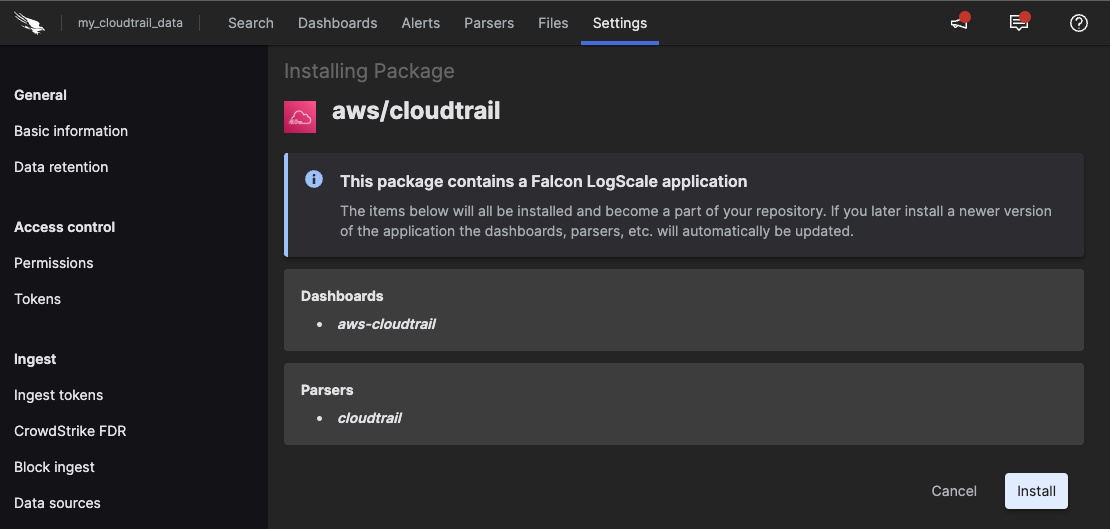Cancel the package installation
This screenshot has width=1110, height=529.
[x=954, y=491]
